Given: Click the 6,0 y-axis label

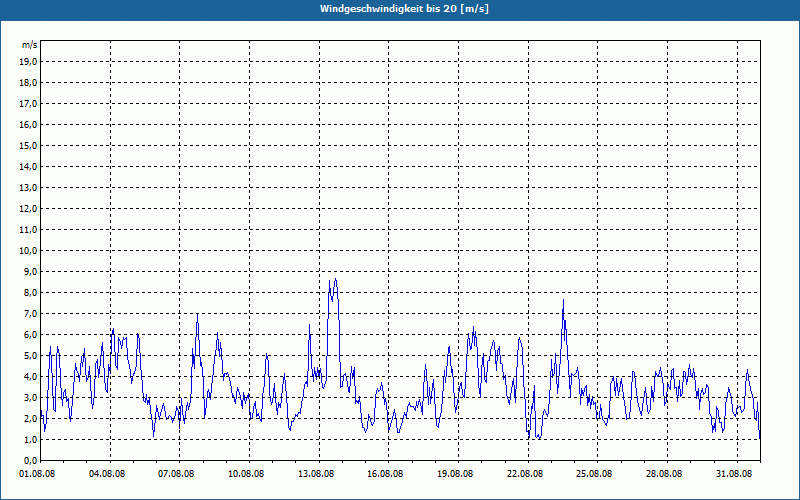Looking at the screenshot, I should coord(30,334).
